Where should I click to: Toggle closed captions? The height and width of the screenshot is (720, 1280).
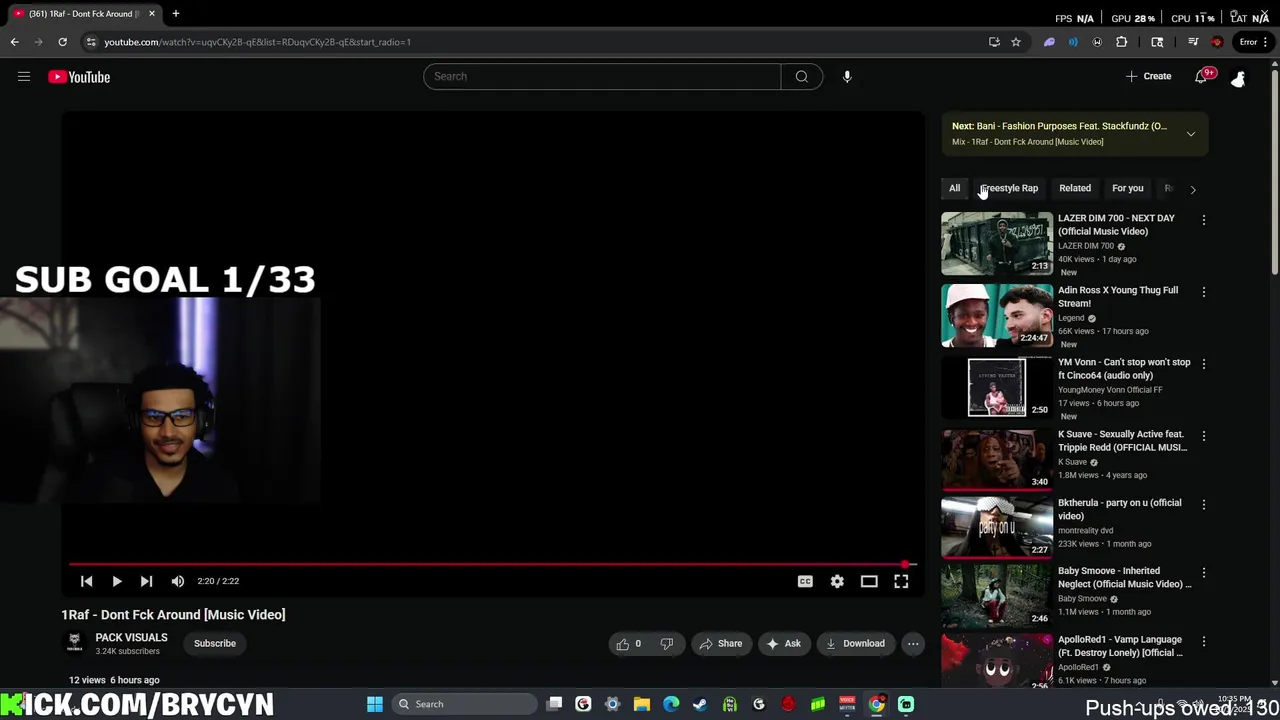pyautogui.click(x=805, y=581)
